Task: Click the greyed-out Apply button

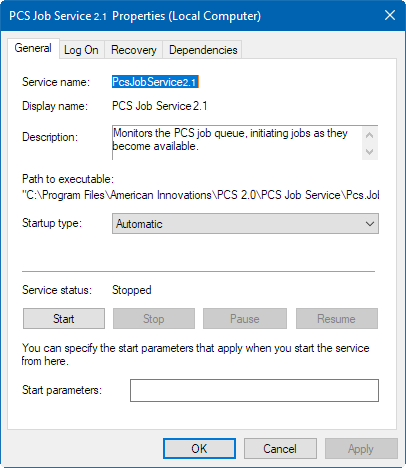Action: coord(361,449)
